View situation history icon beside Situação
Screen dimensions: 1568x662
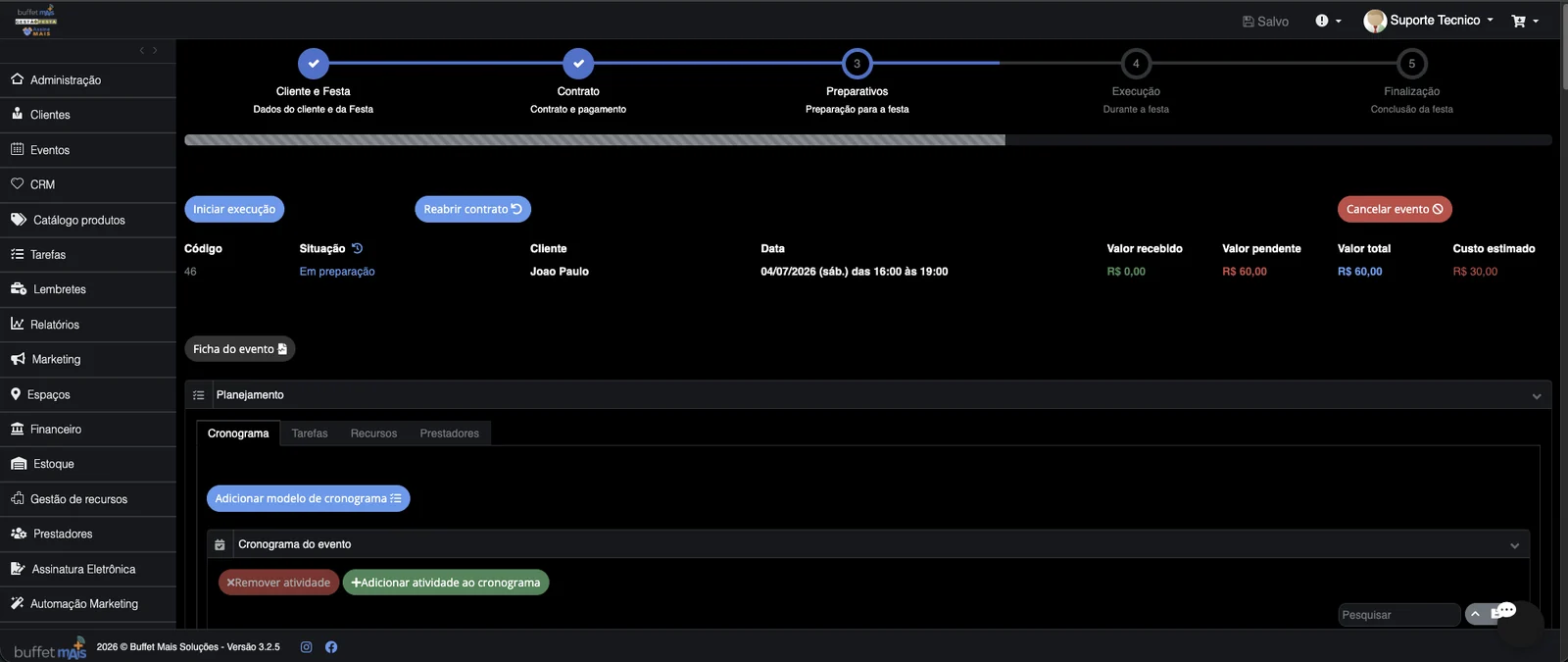coord(357,248)
